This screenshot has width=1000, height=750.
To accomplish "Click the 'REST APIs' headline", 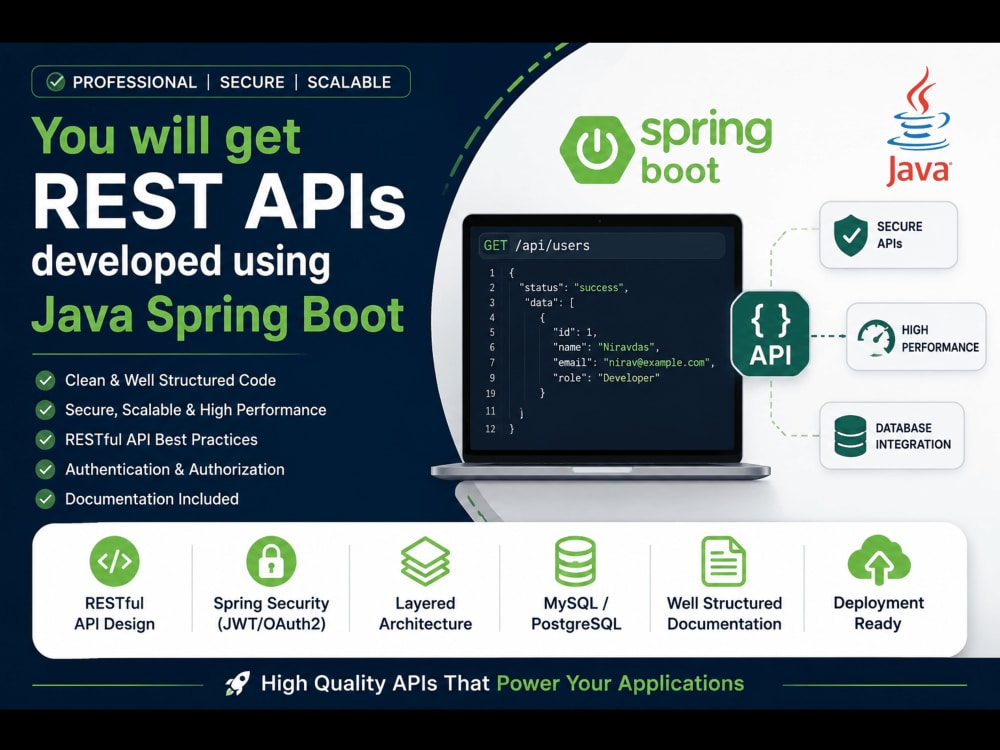I will 219,201.
